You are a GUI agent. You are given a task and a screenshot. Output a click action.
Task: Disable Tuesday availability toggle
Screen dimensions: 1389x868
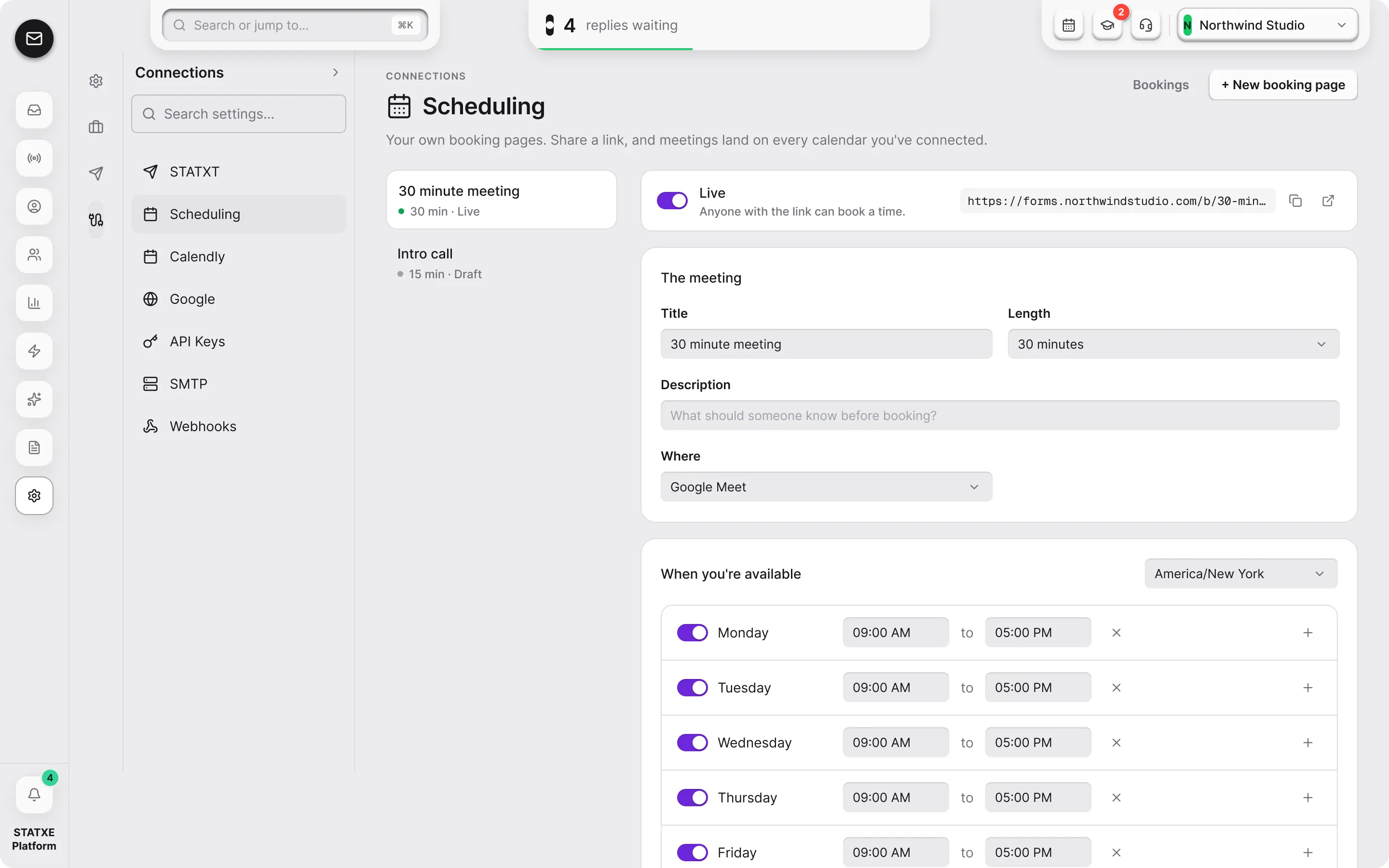(692, 688)
